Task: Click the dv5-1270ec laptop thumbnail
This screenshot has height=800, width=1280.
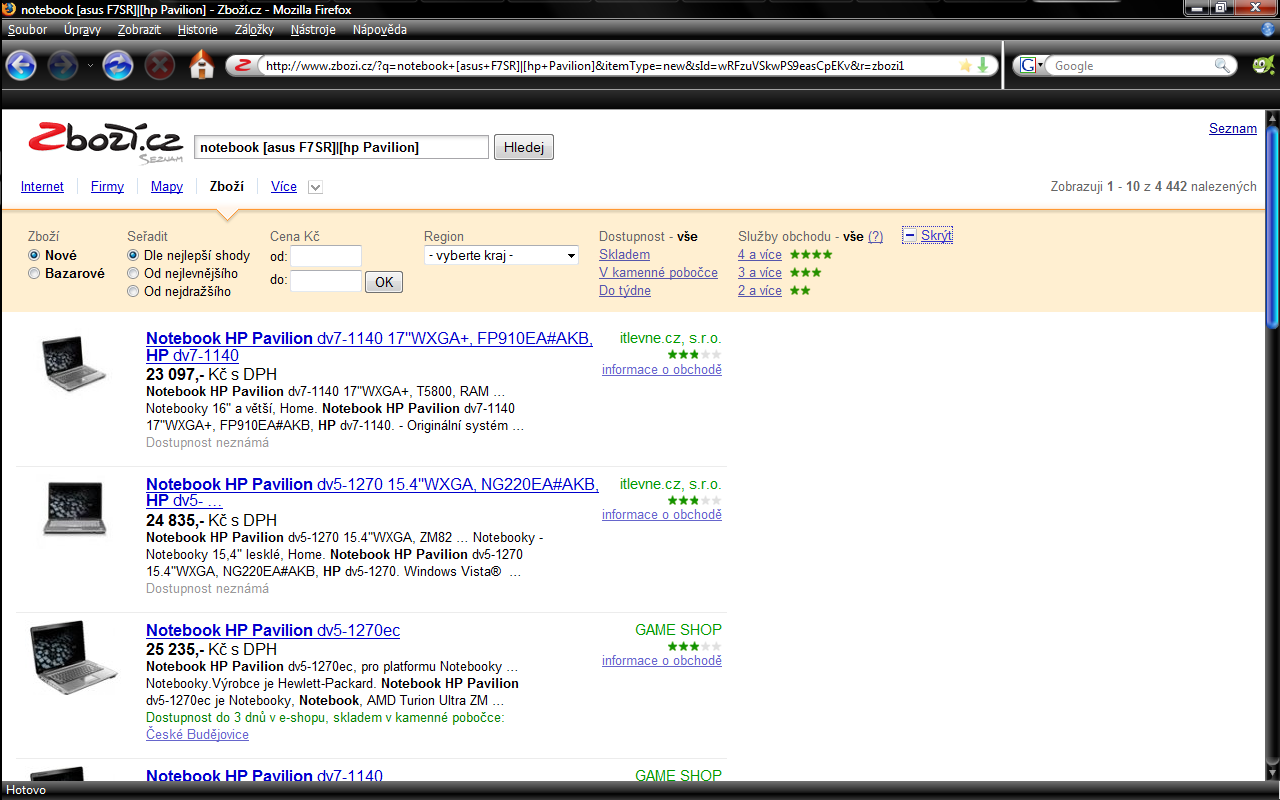Action: point(73,657)
